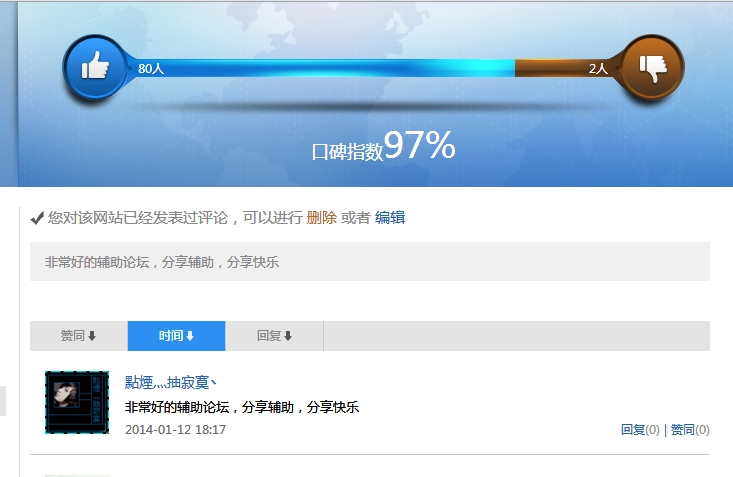
Task: Click the gray box with your comment text
Action: click(370, 261)
